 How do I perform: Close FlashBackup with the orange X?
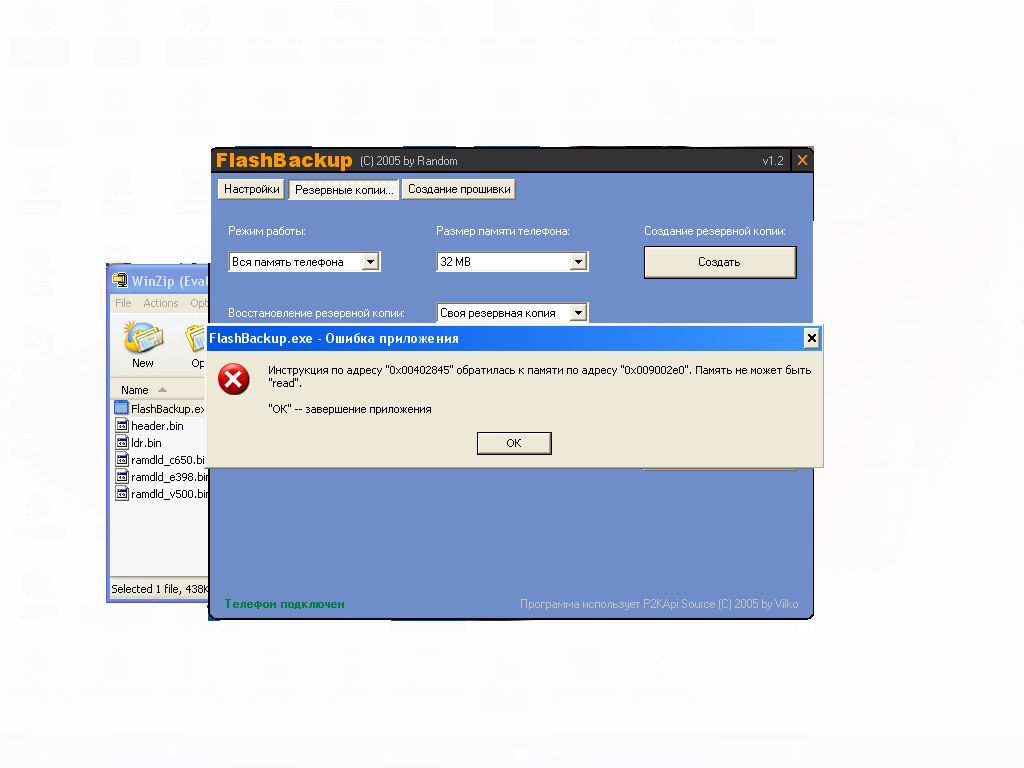(802, 160)
